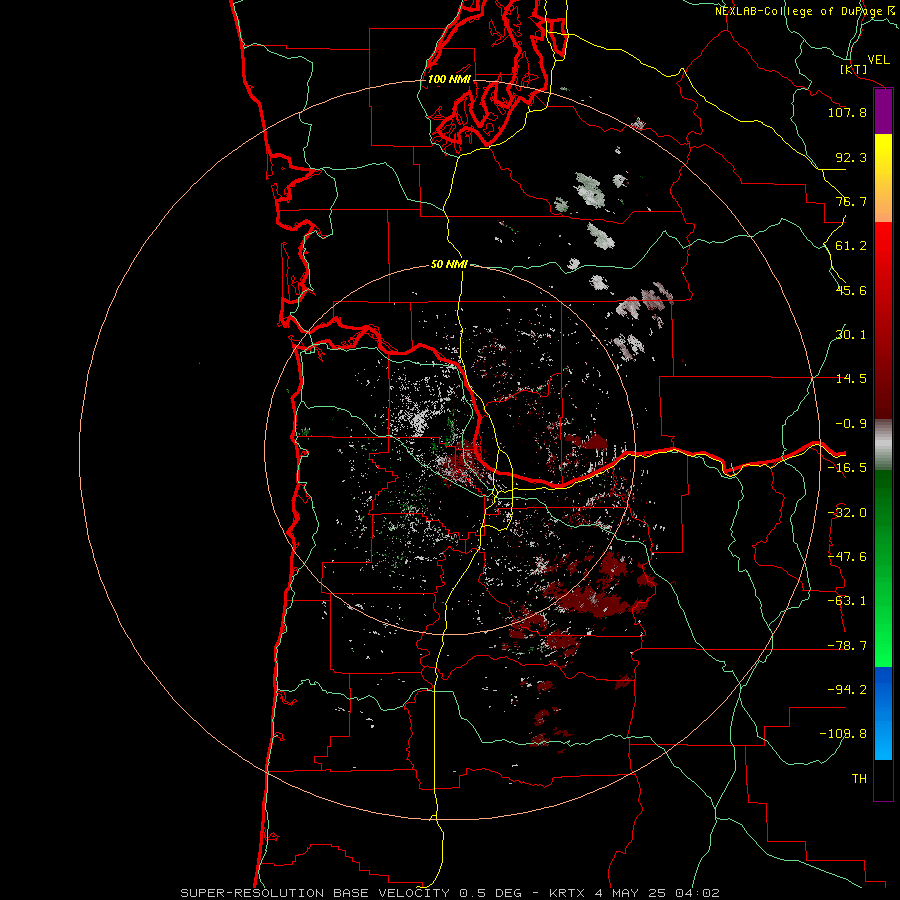Click the NEXLAB-College of DuPage label
Image resolution: width=900 pixels, height=900 pixels.
807,11
